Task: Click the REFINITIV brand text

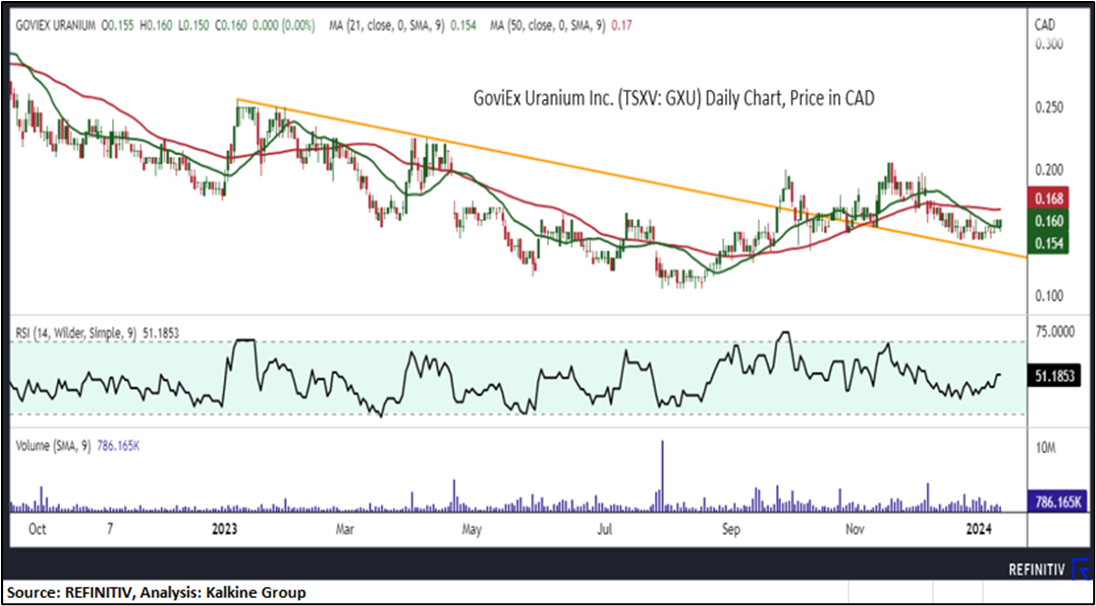Action: click(1037, 569)
